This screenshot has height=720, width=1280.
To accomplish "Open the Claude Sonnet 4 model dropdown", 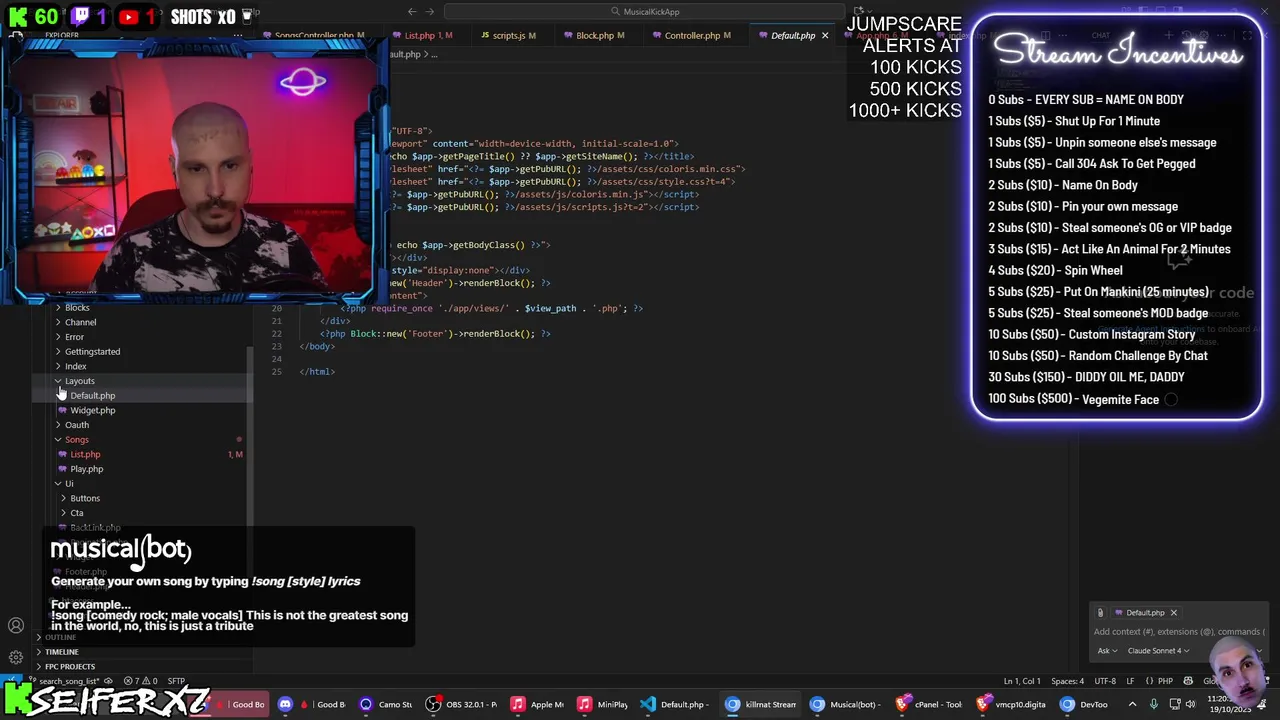I will click(x=1158, y=651).
